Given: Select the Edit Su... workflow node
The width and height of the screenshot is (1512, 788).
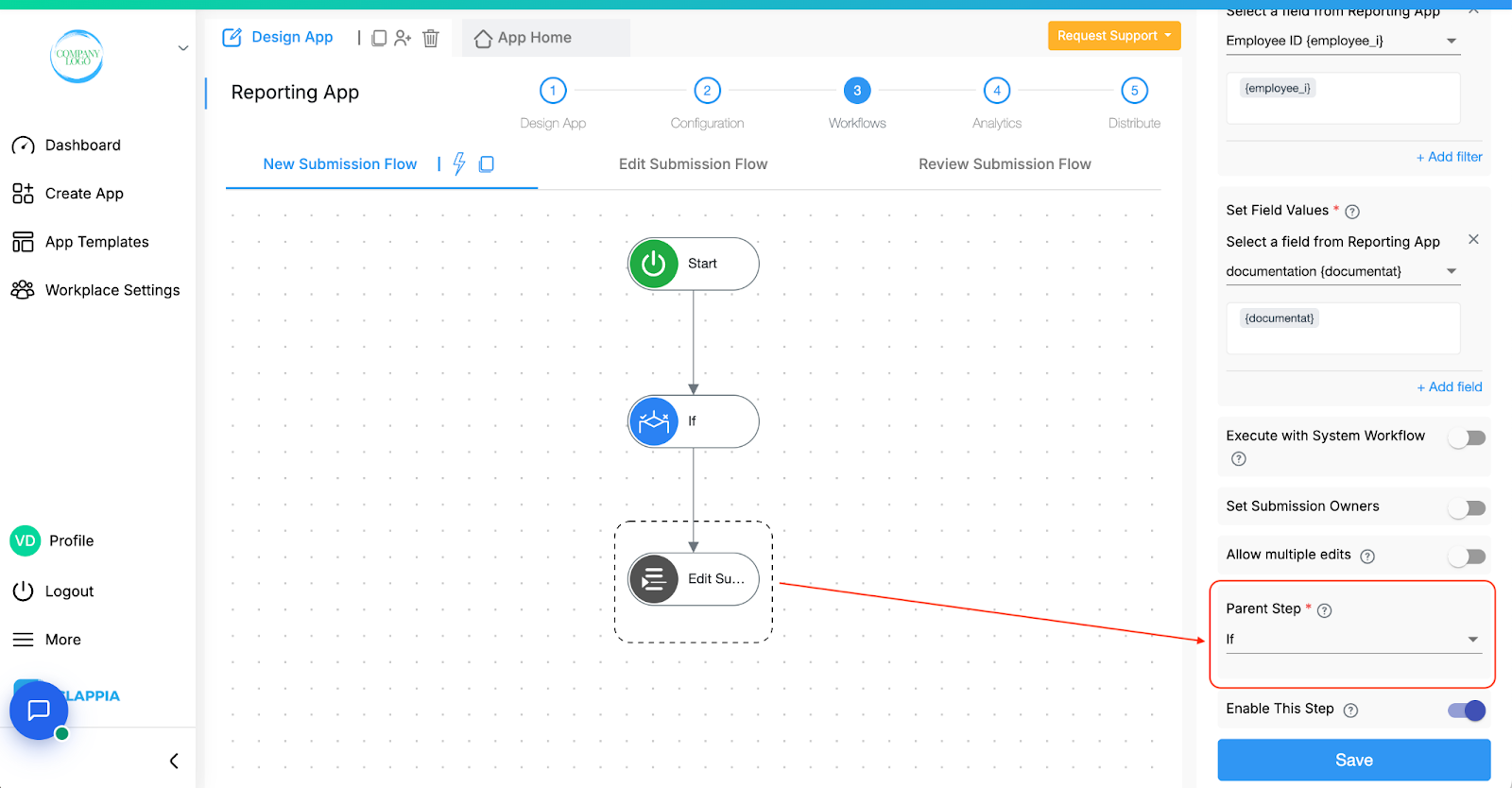Looking at the screenshot, I should coord(694,579).
